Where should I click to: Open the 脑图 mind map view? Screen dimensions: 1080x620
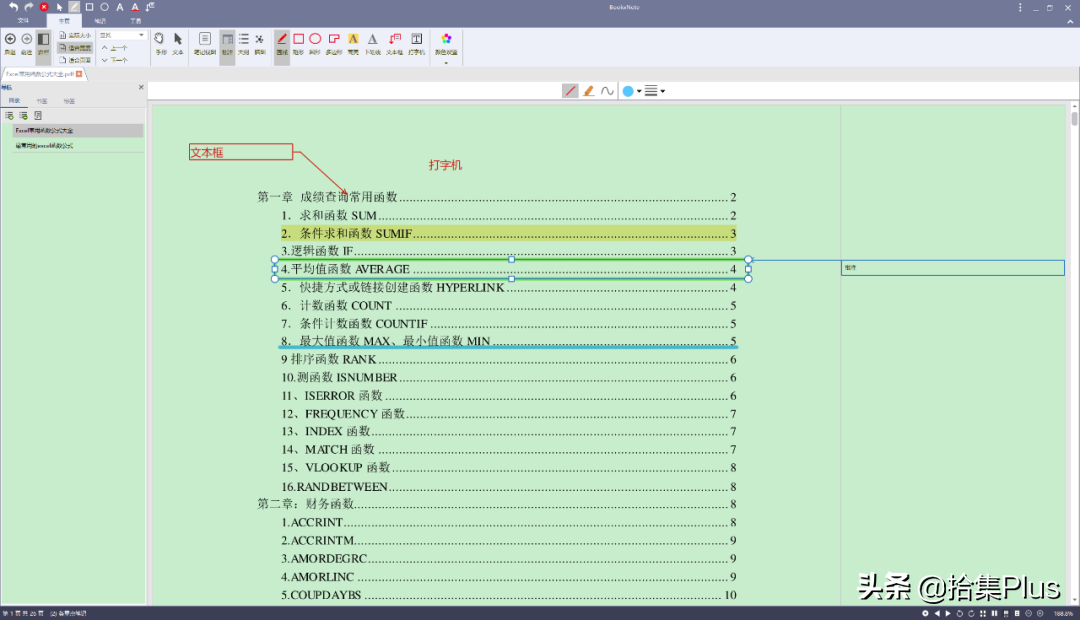260,43
